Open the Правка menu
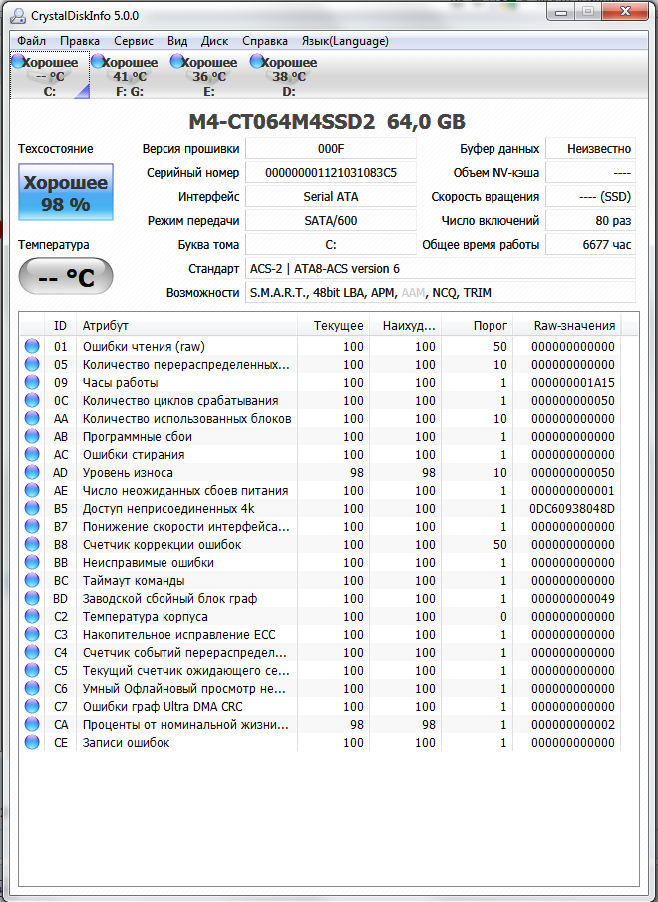The width and height of the screenshot is (658, 902). [x=80, y=41]
